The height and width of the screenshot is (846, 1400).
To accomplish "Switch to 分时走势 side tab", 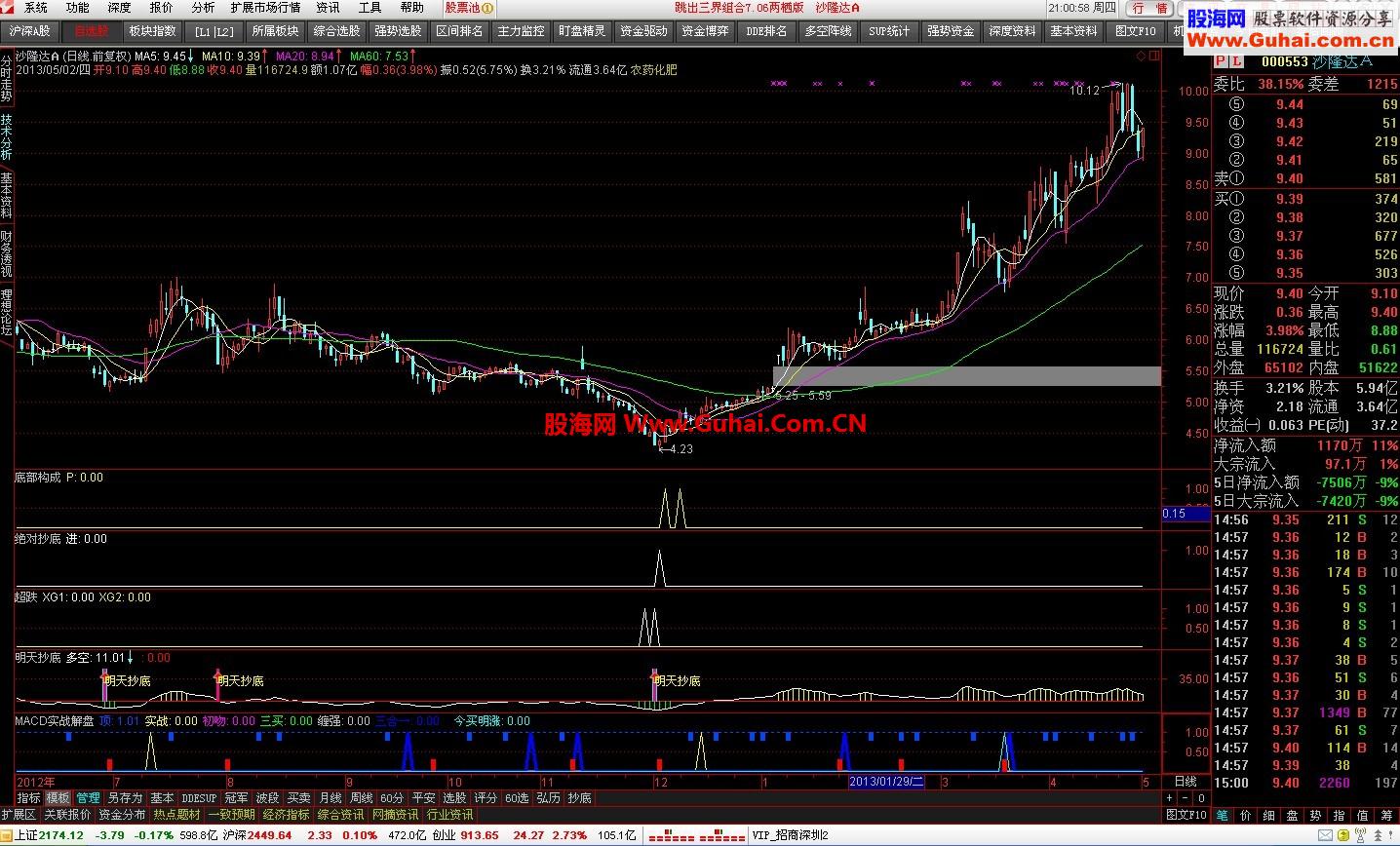I will tap(7, 80).
